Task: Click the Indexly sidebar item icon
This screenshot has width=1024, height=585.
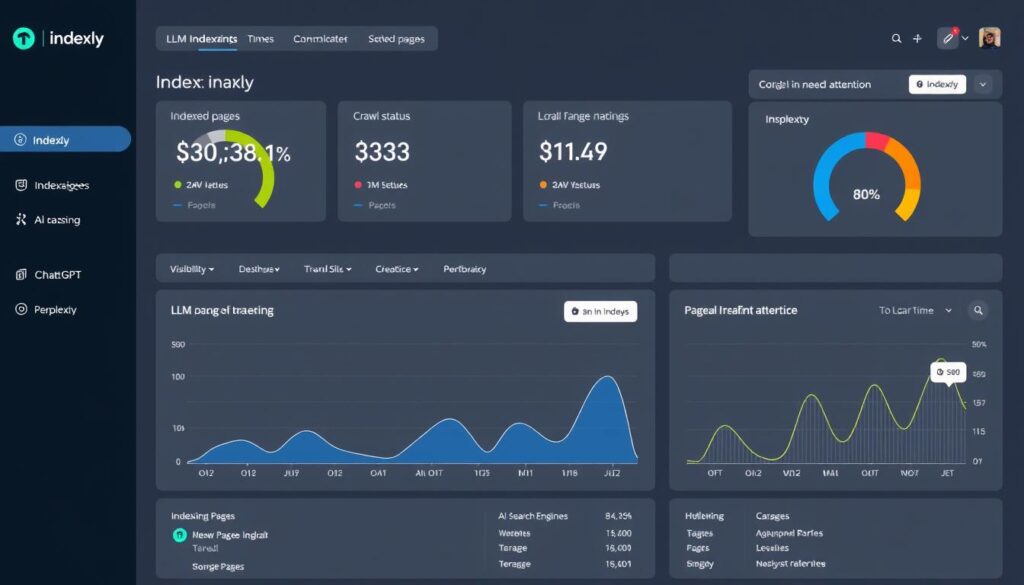Action: (20, 139)
